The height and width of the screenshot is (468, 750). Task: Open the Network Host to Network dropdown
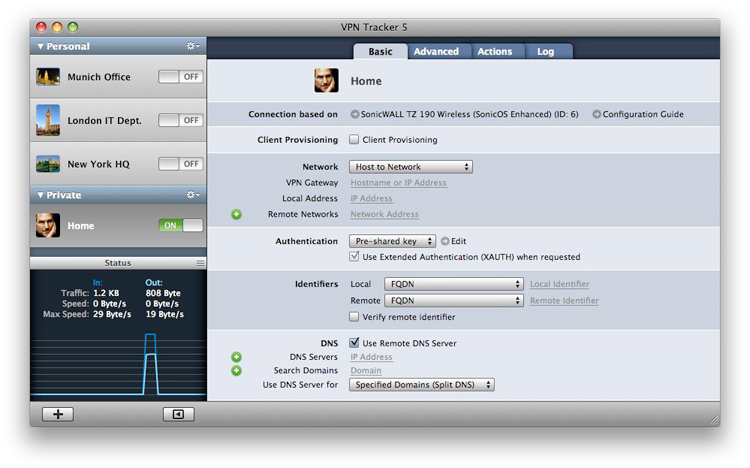tap(411, 167)
